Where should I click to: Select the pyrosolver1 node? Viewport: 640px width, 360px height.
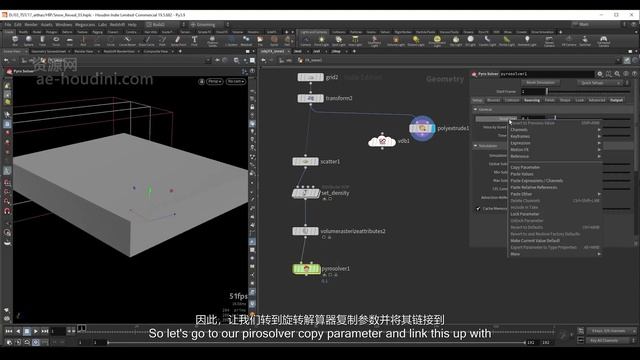click(307, 269)
